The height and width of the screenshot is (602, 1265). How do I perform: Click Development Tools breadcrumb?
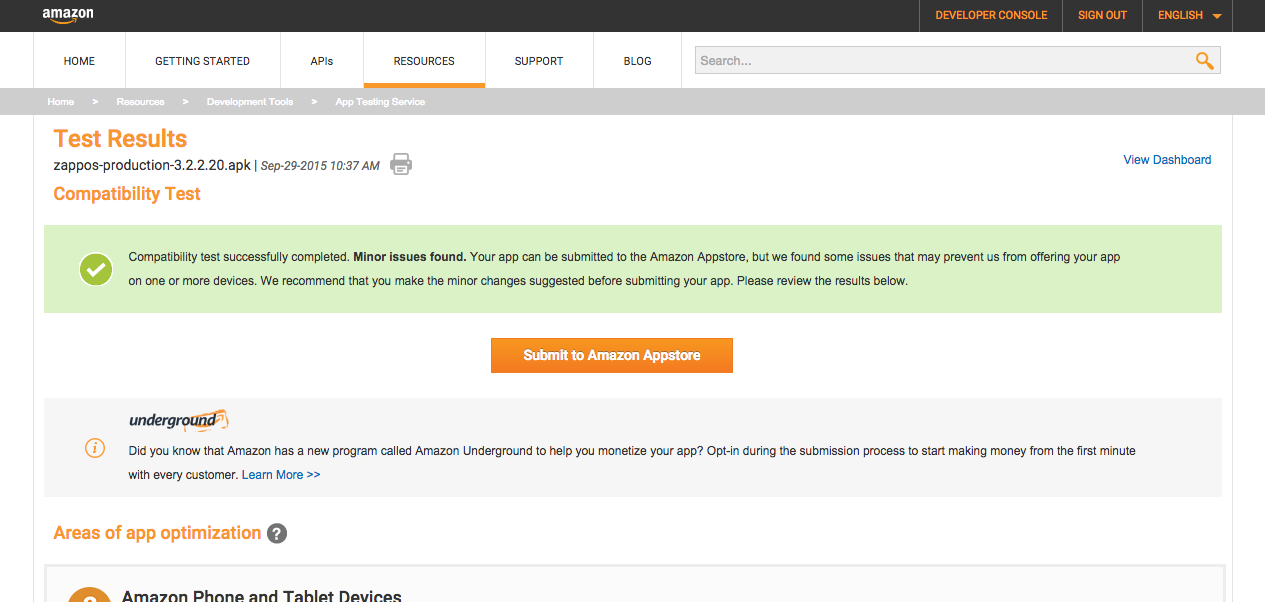(x=250, y=102)
